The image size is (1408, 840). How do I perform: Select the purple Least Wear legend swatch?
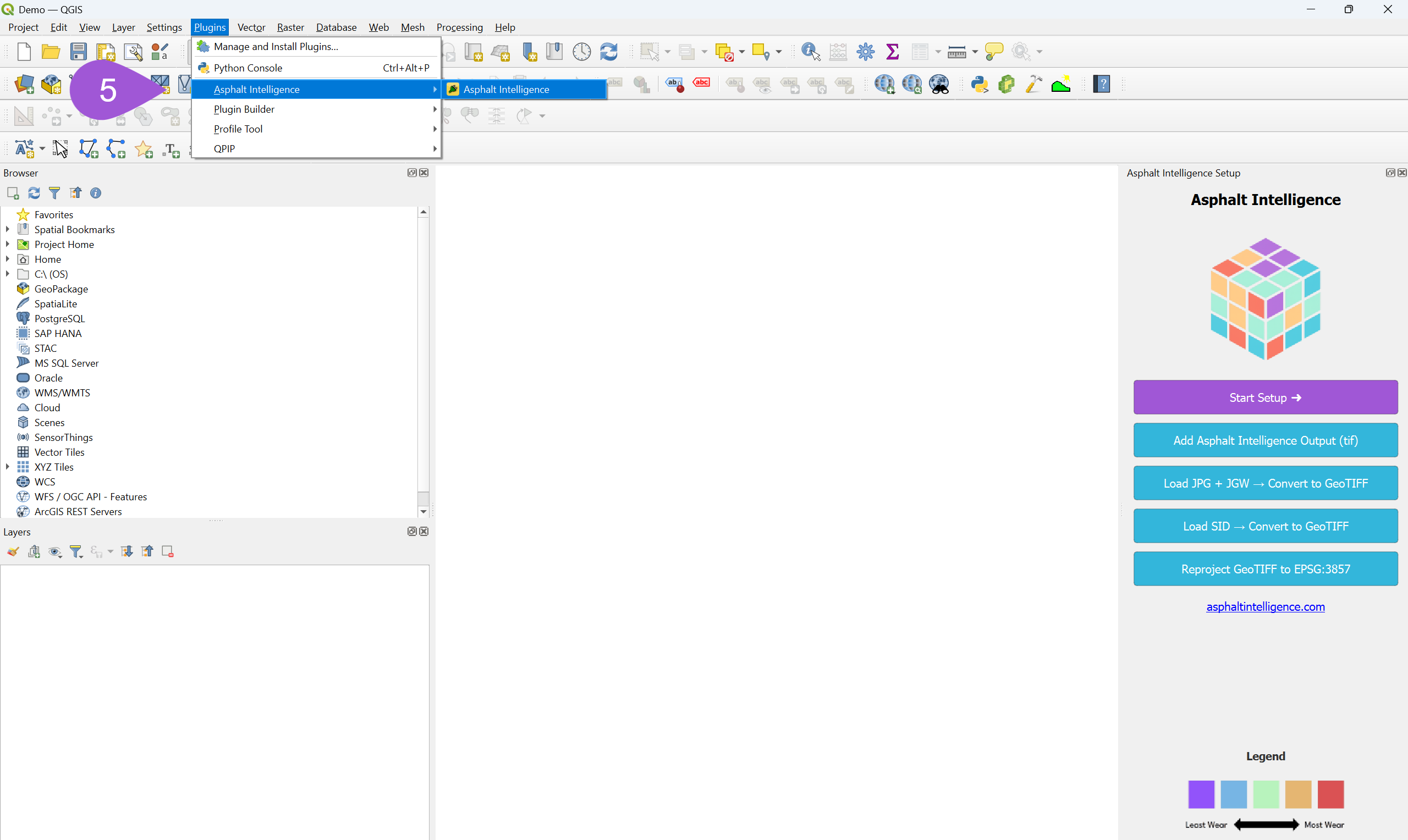tap(1202, 794)
